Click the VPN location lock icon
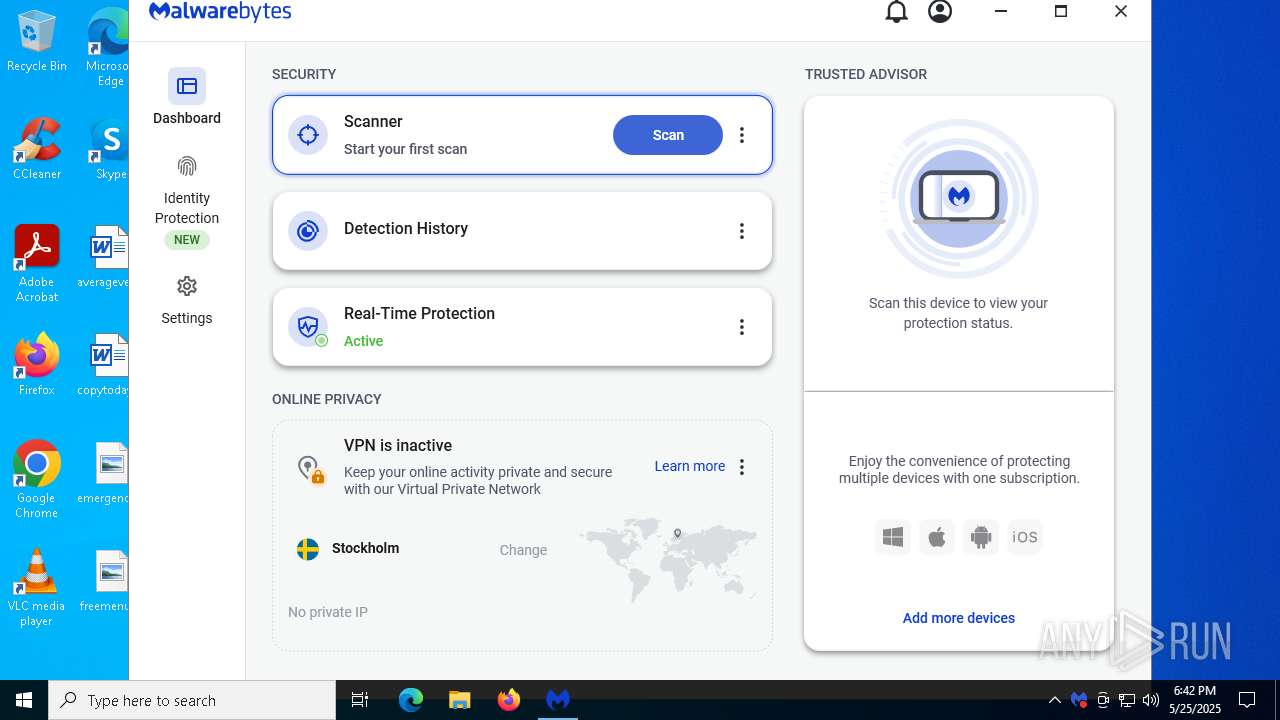This screenshot has height=720, width=1280. coord(310,469)
